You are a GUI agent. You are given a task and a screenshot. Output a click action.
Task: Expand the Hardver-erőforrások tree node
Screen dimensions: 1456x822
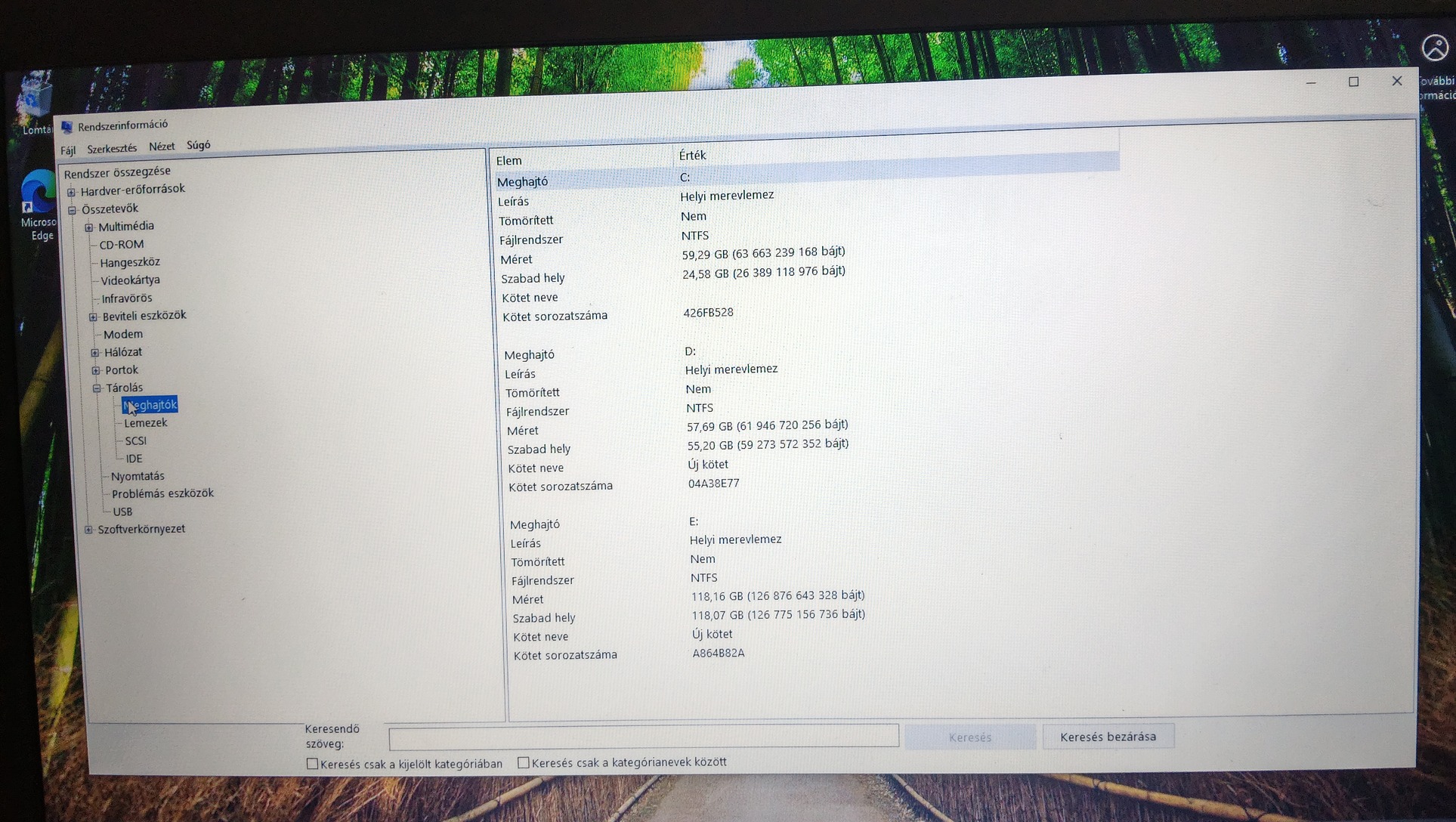(x=71, y=192)
